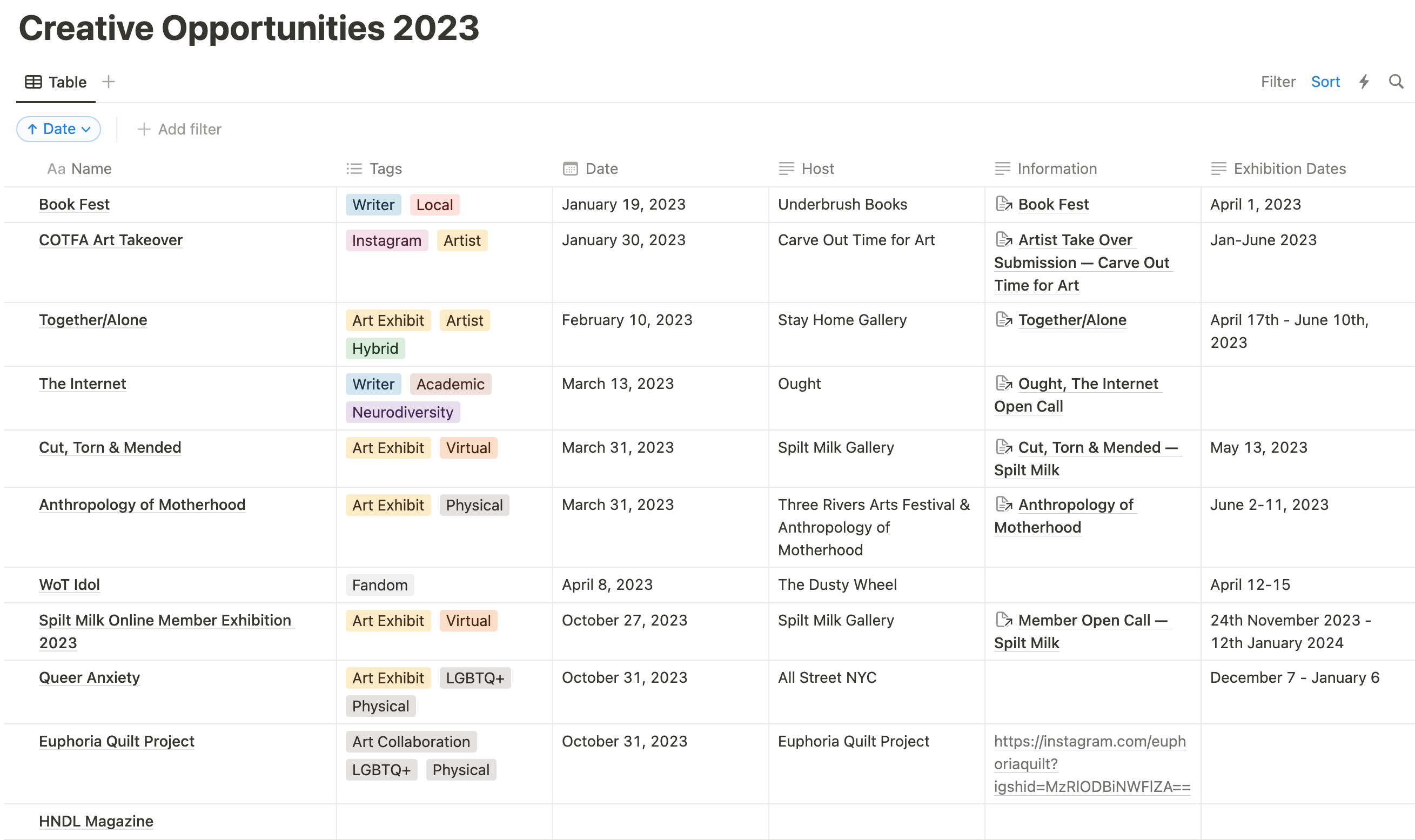Click page icon beside Ought, The Internet
This screenshot has width=1415, height=840.
click(x=1003, y=383)
